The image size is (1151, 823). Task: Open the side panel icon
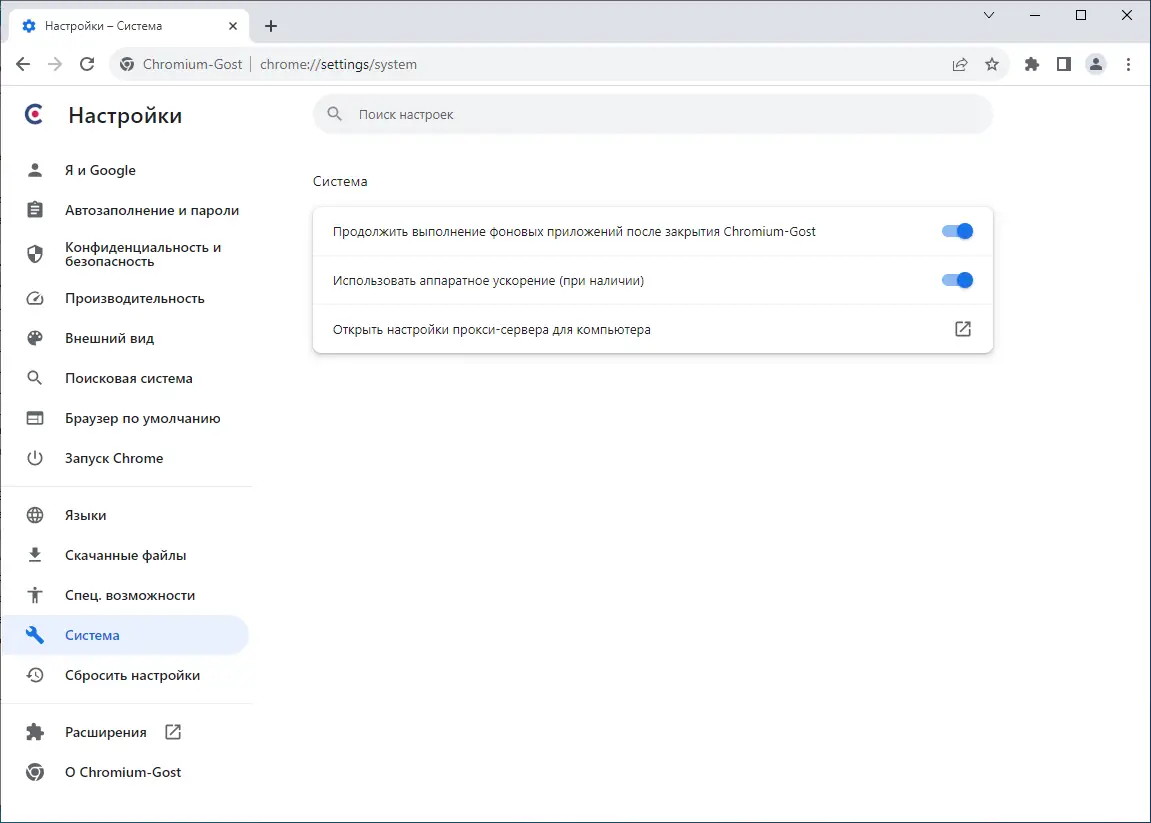click(x=1064, y=64)
